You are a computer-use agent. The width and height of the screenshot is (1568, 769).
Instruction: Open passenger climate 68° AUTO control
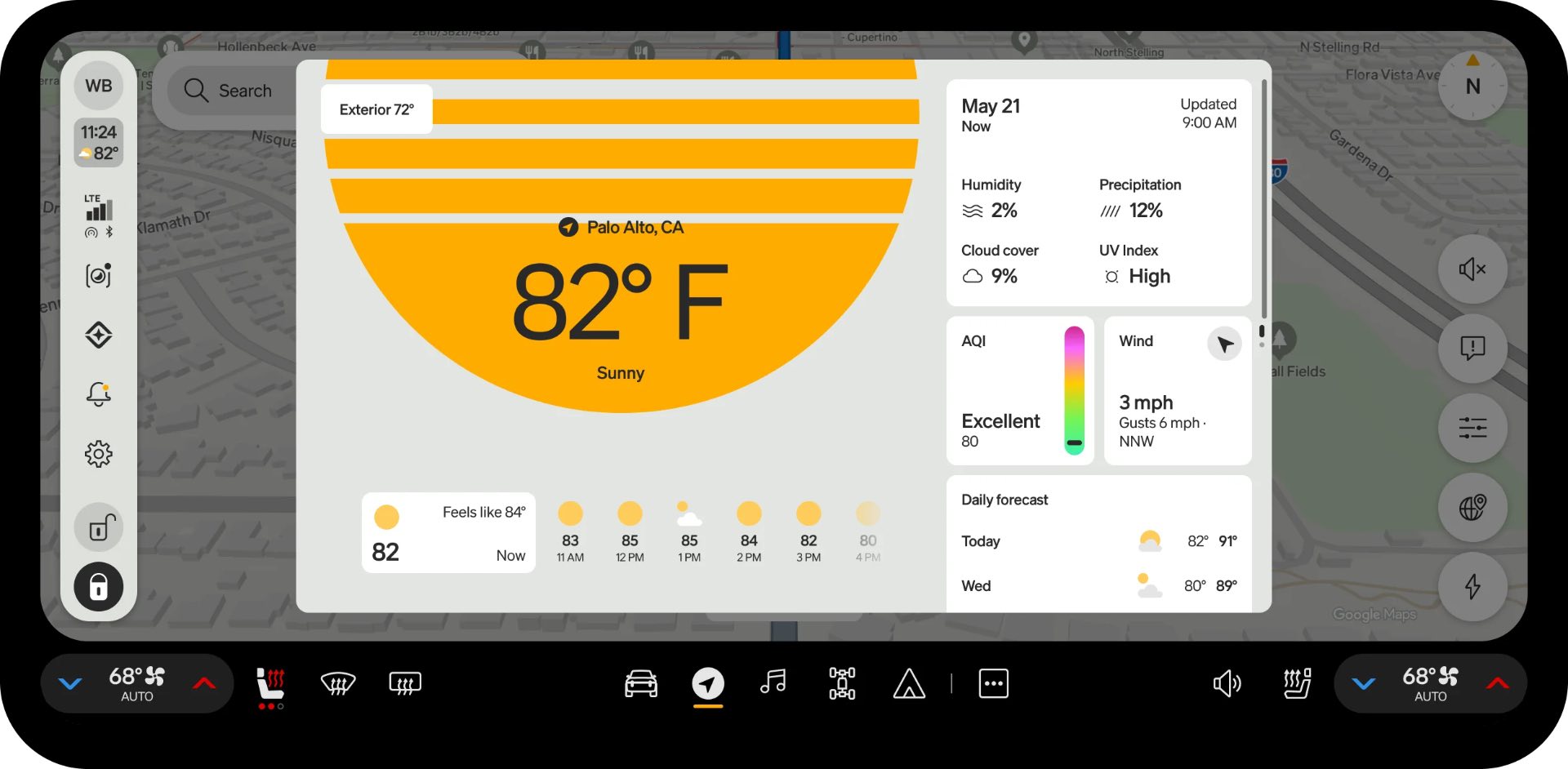(1431, 684)
